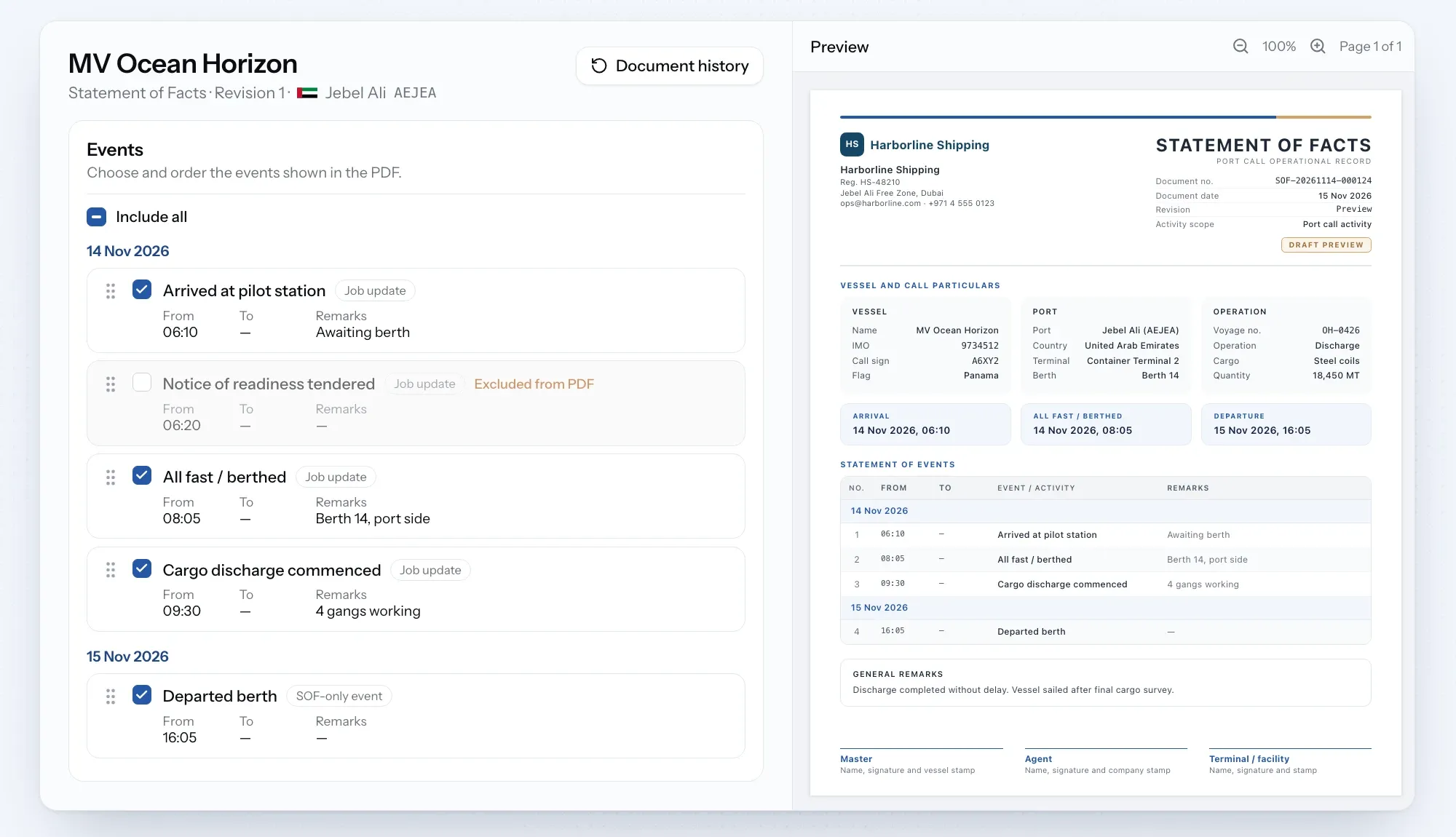This screenshot has width=1456, height=837.
Task: Click the 06:10 From time in events list
Action: [180, 333]
